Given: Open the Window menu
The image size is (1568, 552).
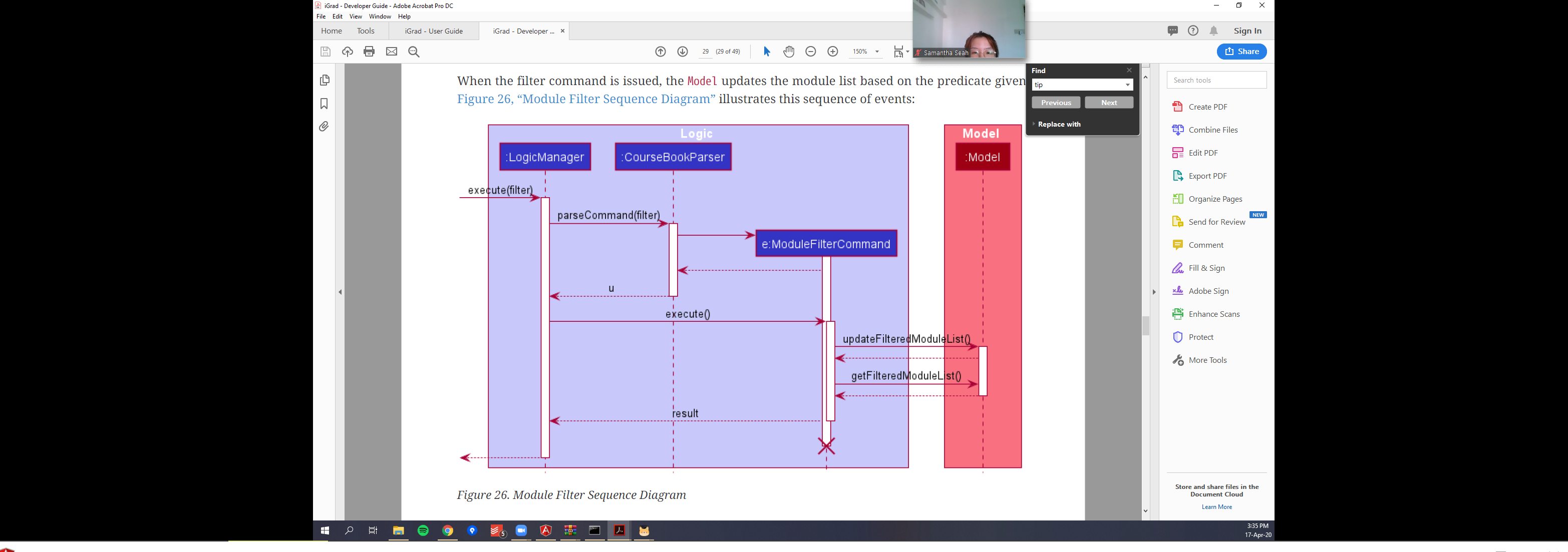Looking at the screenshot, I should point(380,17).
